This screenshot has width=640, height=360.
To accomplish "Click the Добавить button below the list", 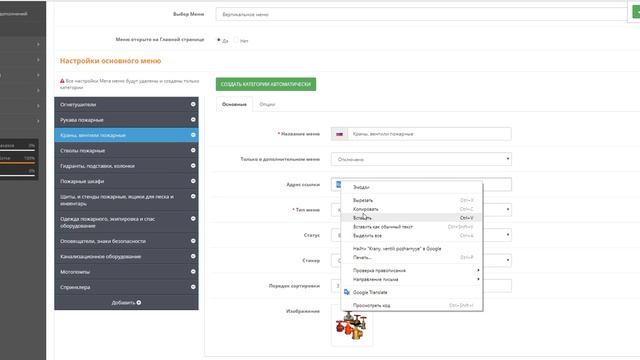I will pos(126,302).
